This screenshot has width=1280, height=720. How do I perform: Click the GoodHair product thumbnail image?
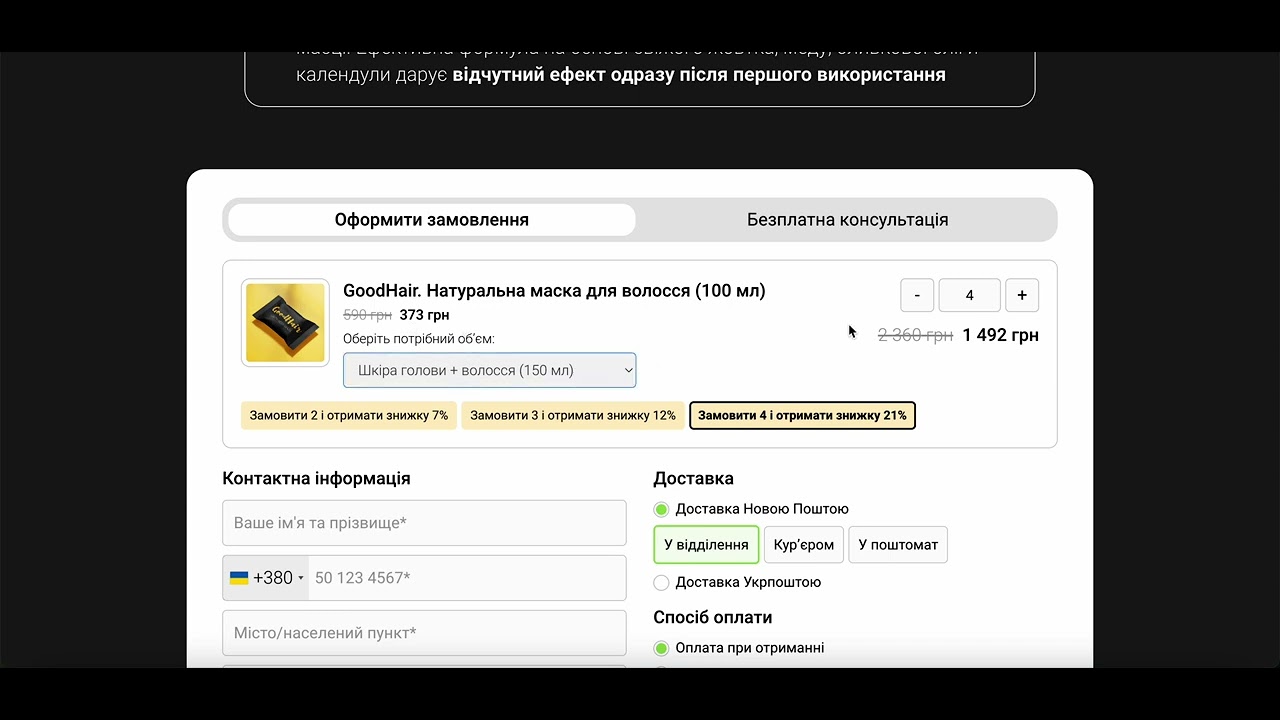click(x=285, y=323)
